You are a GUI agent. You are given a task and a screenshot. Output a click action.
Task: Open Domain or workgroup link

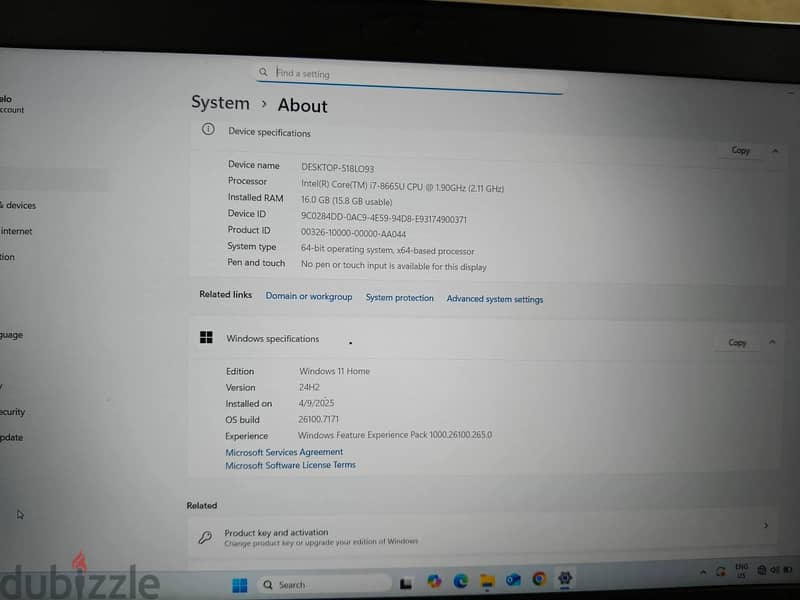coord(309,296)
